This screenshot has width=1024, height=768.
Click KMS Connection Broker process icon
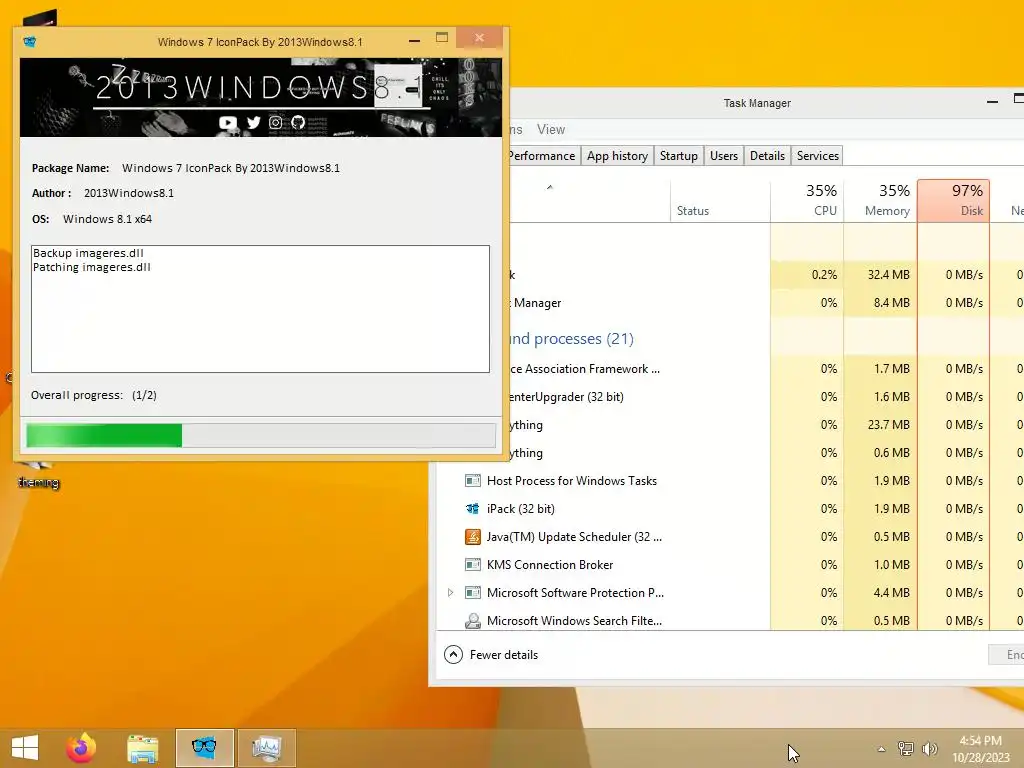pos(472,565)
